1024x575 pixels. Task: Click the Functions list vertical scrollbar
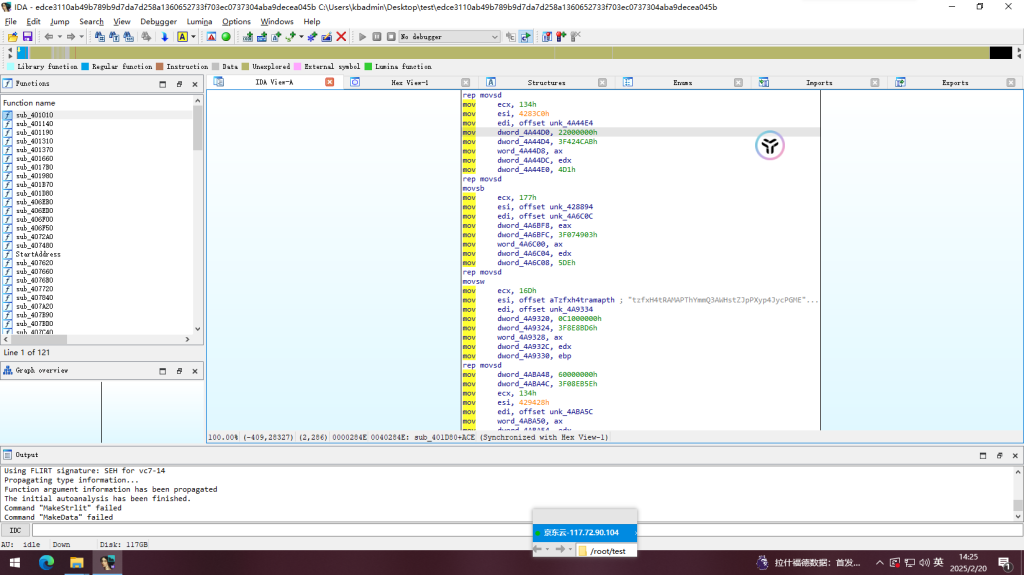pos(198,215)
